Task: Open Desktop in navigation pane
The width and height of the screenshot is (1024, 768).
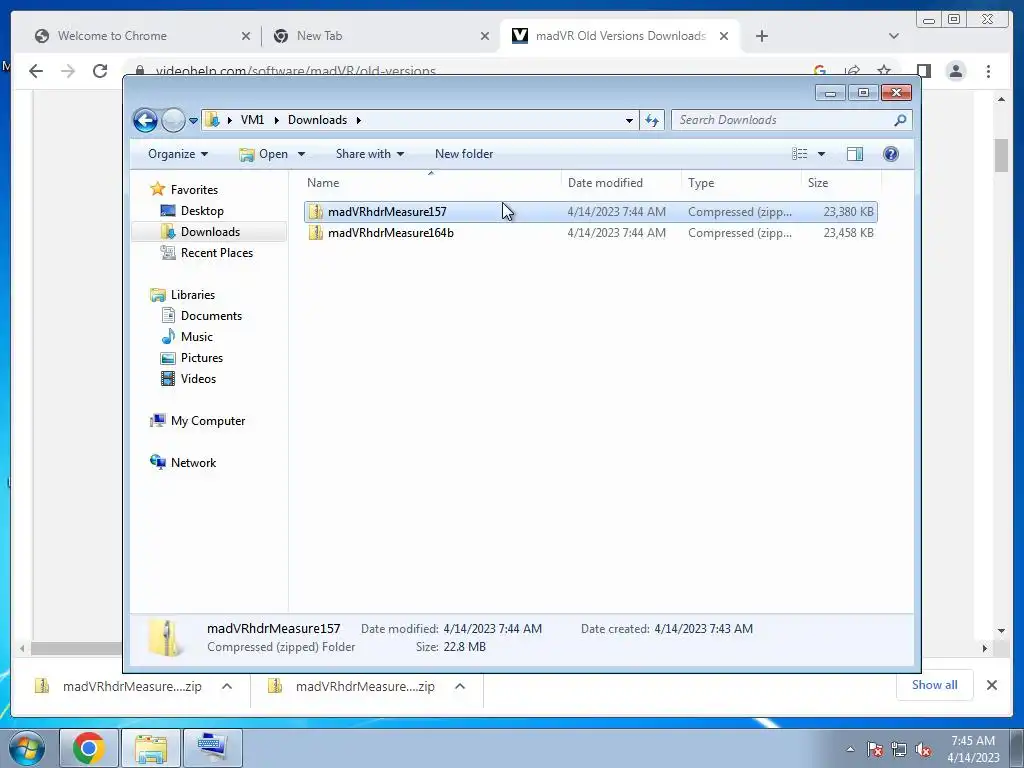Action: click(202, 211)
